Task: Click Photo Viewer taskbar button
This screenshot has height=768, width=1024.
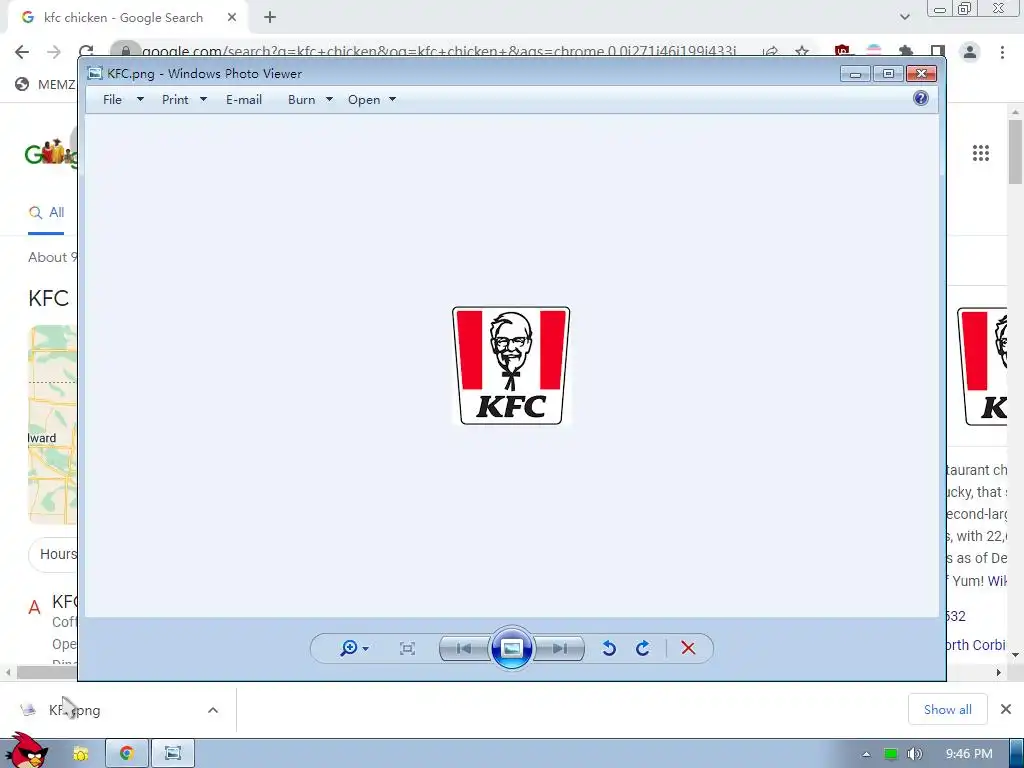Action: (173, 754)
